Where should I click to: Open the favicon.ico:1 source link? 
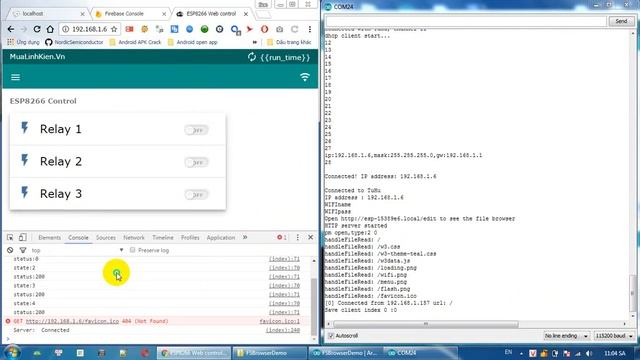280,321
